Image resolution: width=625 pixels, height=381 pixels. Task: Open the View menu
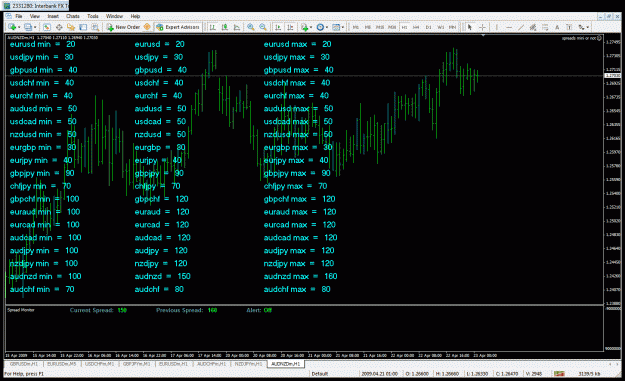pos(35,16)
